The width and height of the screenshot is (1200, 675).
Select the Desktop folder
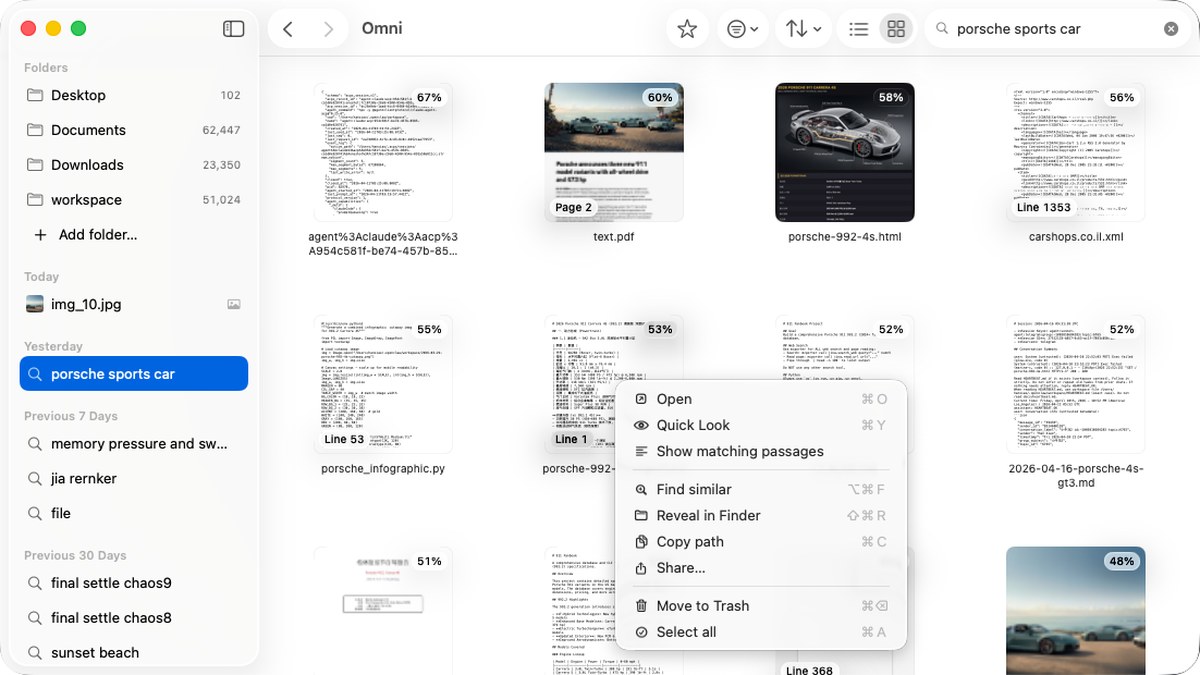pos(133,95)
